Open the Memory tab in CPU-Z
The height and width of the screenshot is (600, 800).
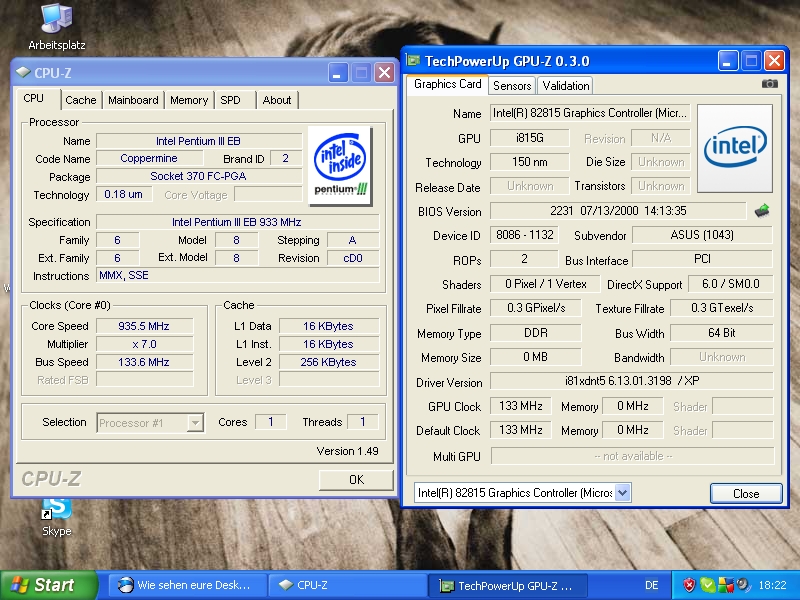(x=189, y=100)
